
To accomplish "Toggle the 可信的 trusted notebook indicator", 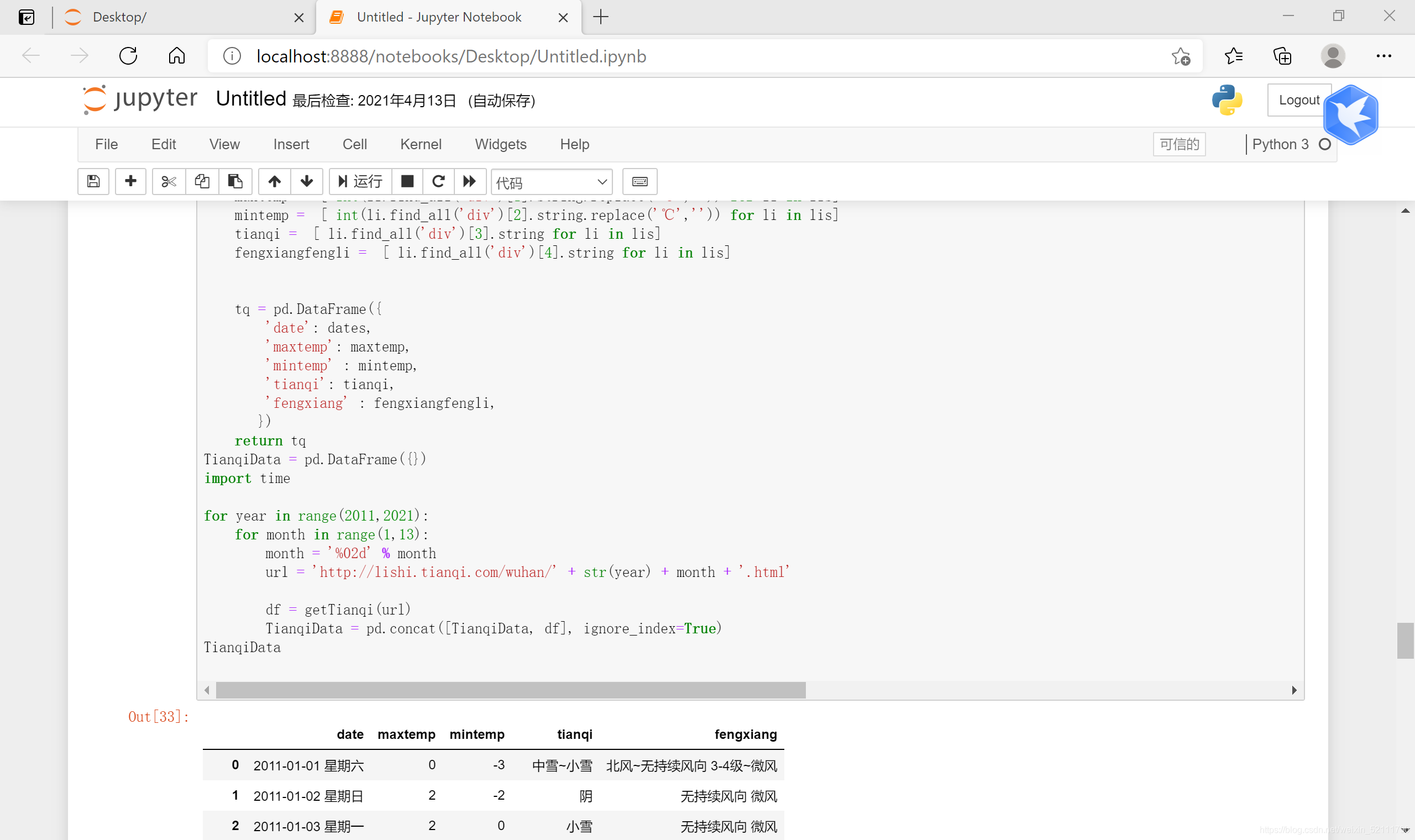I will click(1179, 144).
